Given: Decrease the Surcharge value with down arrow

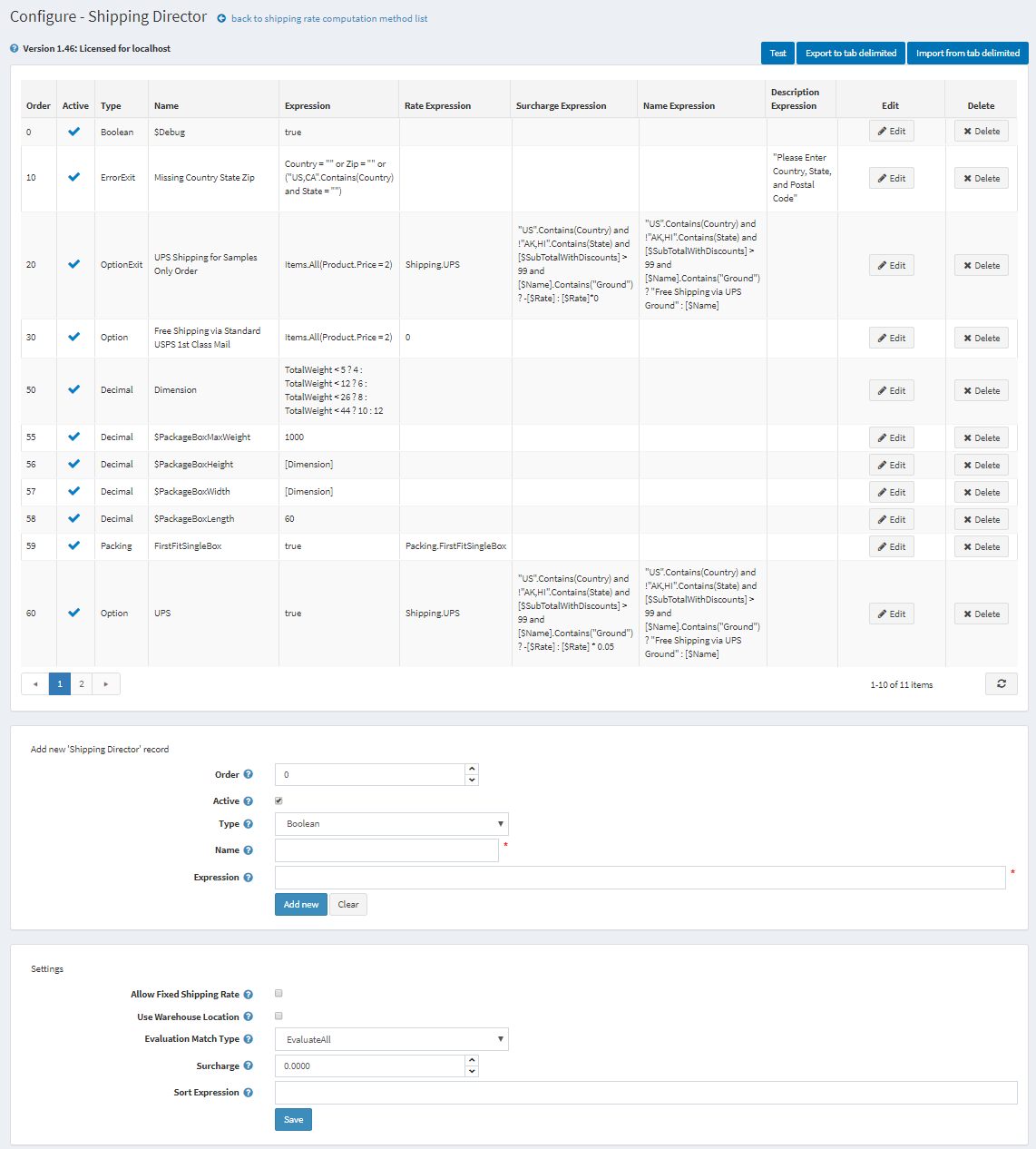Looking at the screenshot, I should (x=472, y=1071).
